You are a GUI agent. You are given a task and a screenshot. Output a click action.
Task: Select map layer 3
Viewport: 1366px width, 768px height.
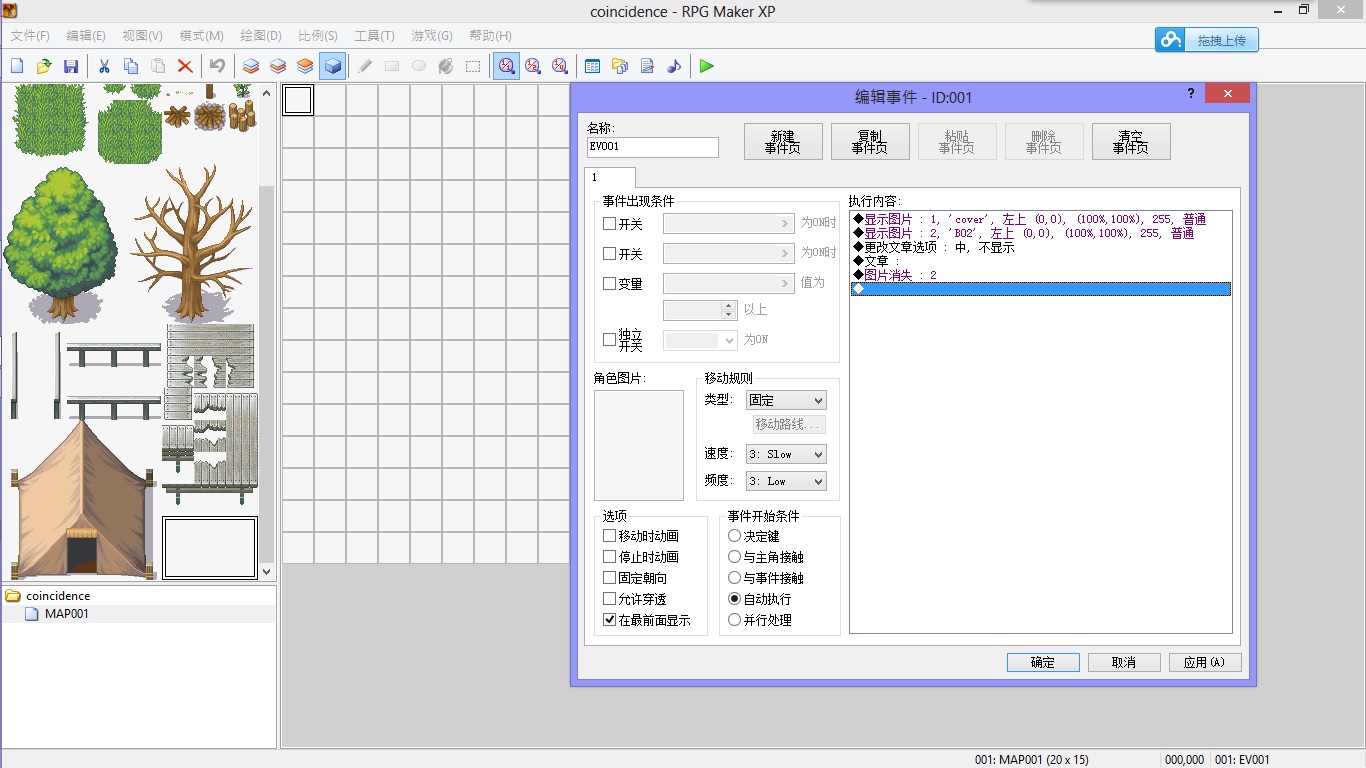click(305, 66)
